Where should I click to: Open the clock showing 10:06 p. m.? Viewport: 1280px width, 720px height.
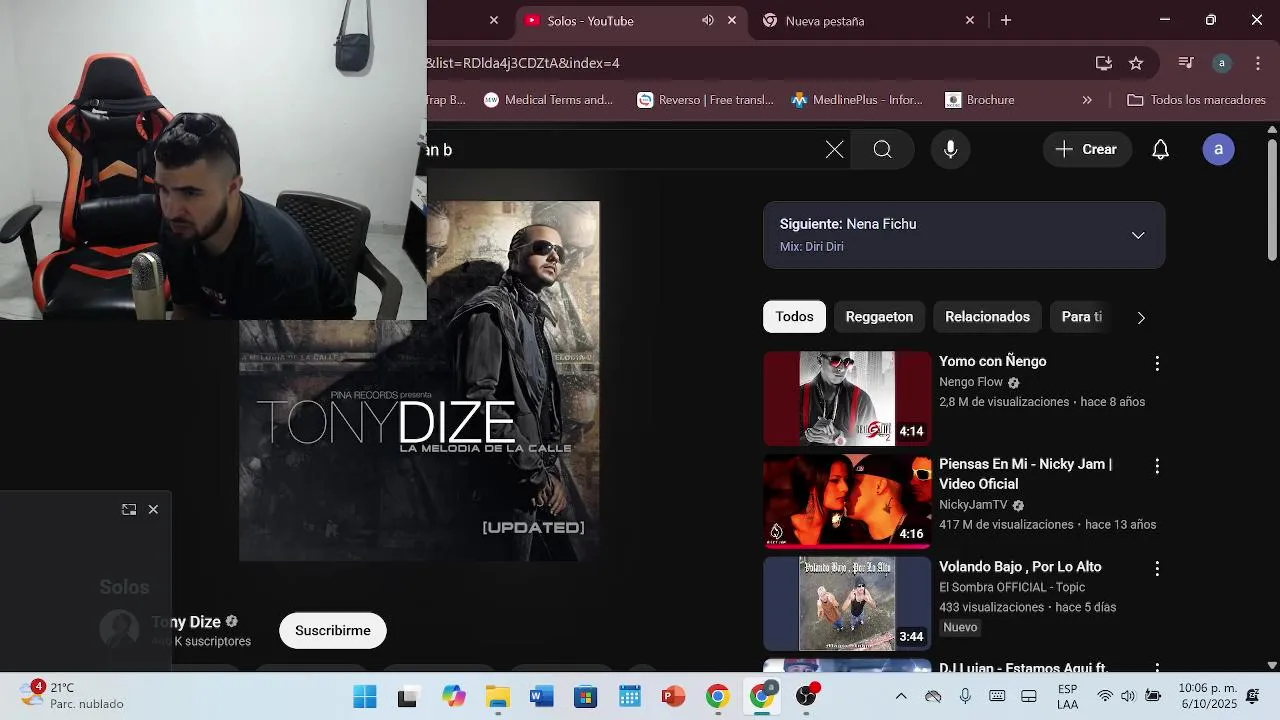click(x=1207, y=696)
